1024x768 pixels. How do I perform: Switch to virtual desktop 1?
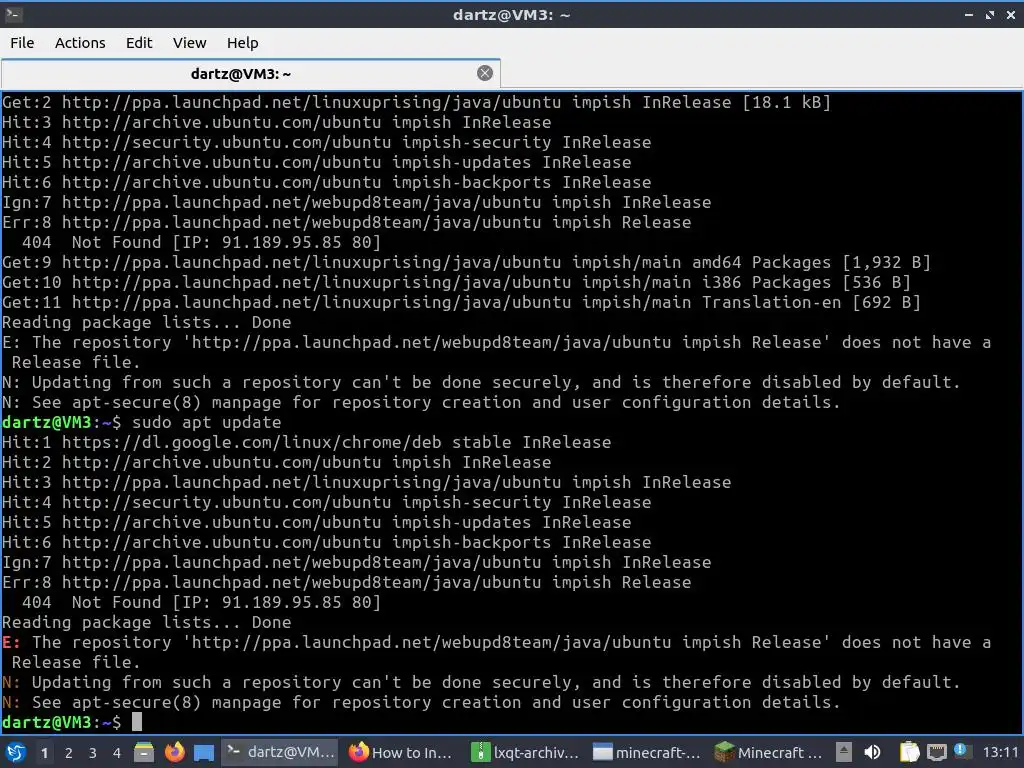pyautogui.click(x=44, y=753)
